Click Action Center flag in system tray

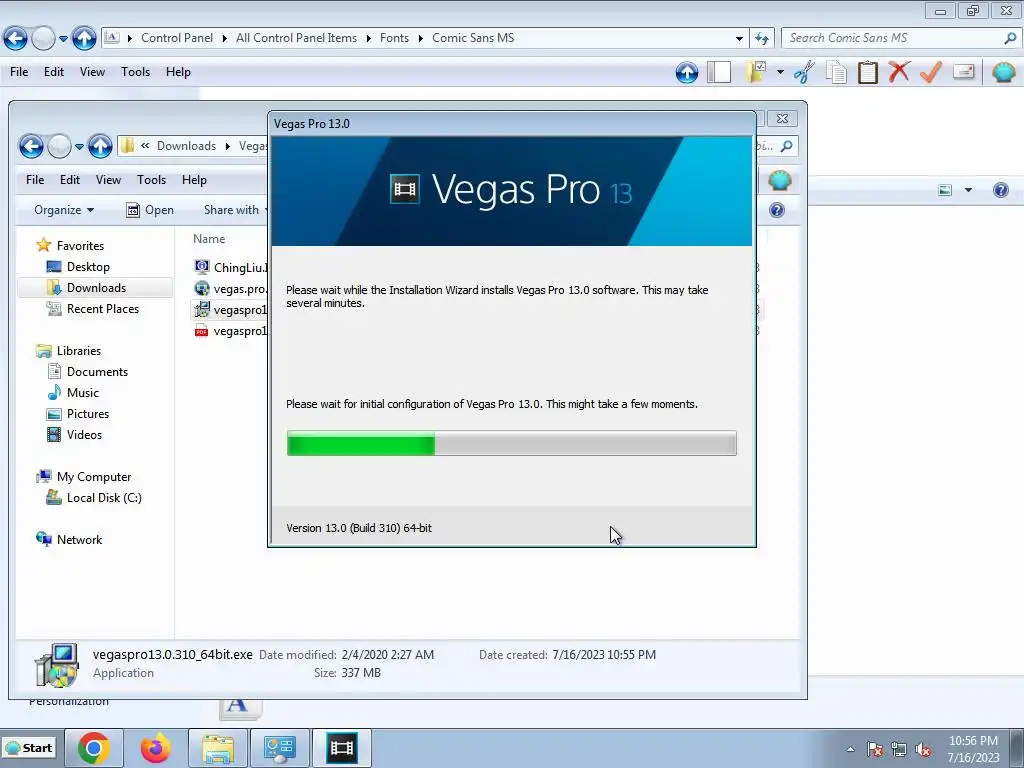(875, 750)
